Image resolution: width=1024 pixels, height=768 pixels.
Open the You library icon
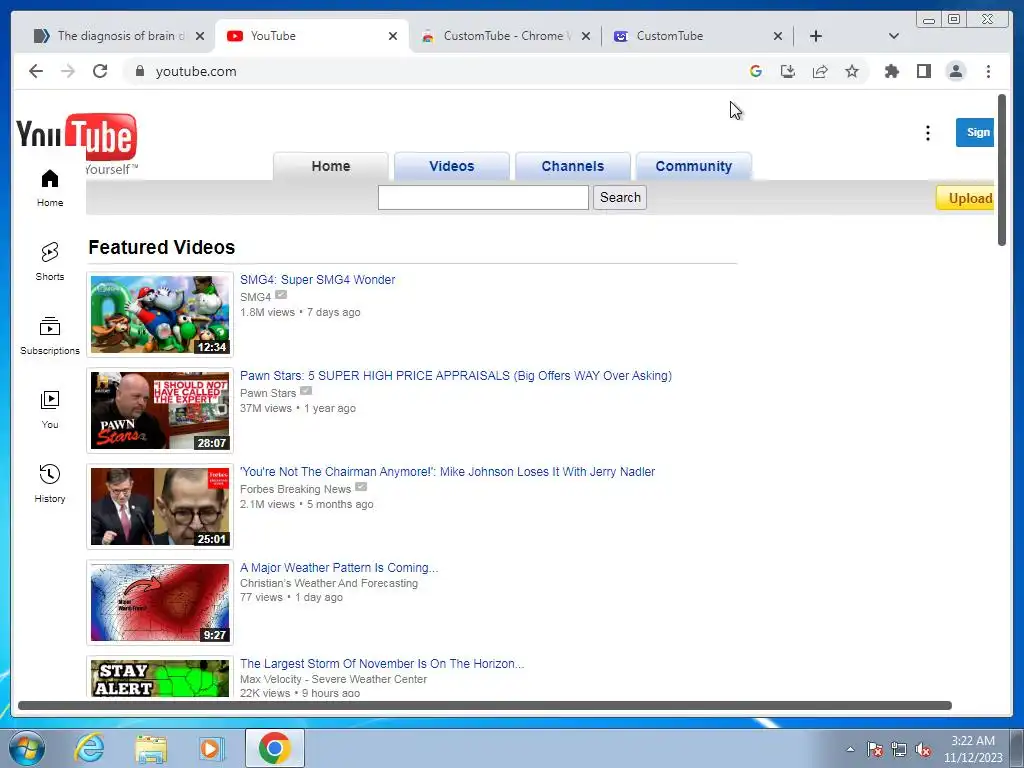[50, 409]
